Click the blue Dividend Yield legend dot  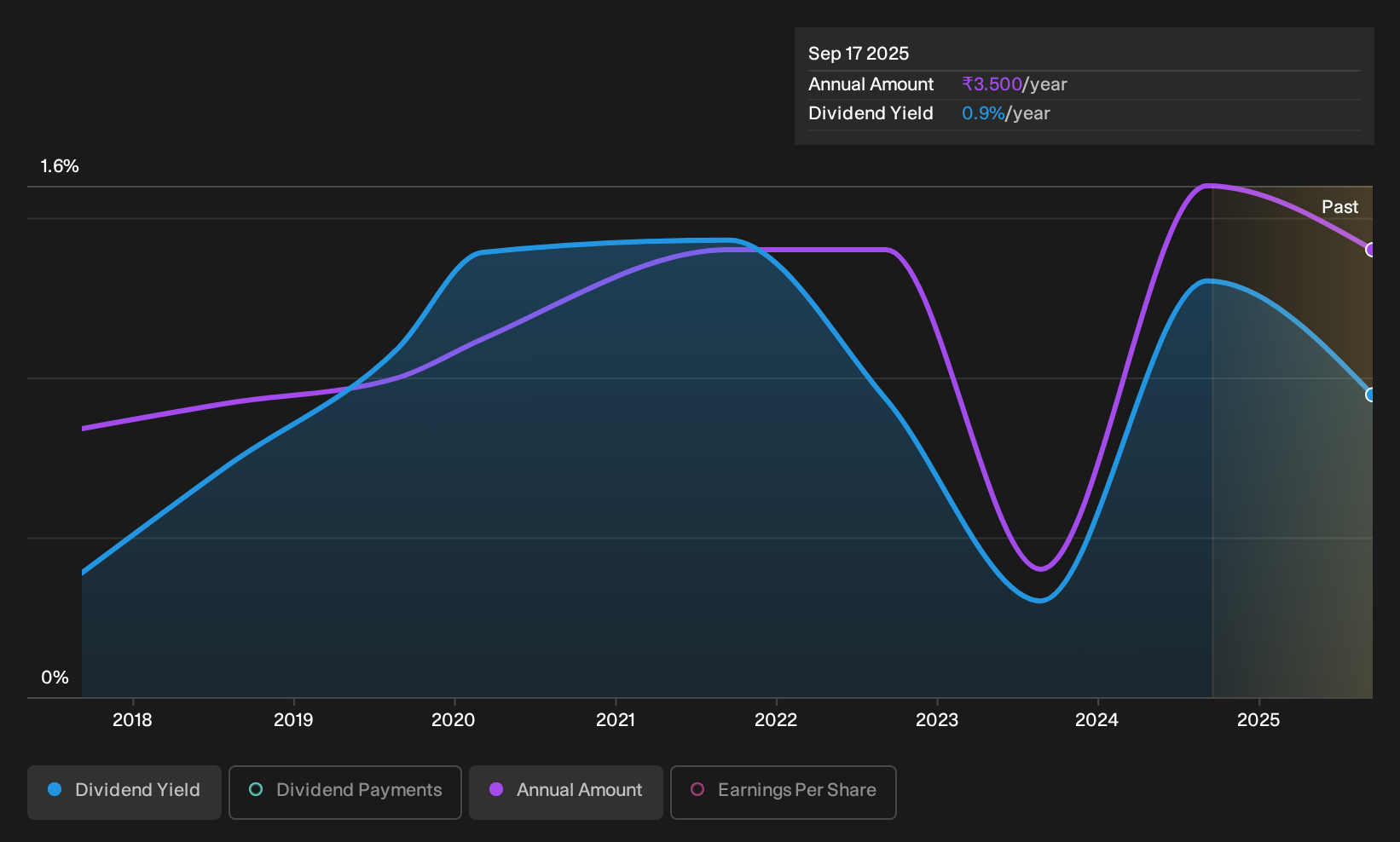[x=55, y=790]
